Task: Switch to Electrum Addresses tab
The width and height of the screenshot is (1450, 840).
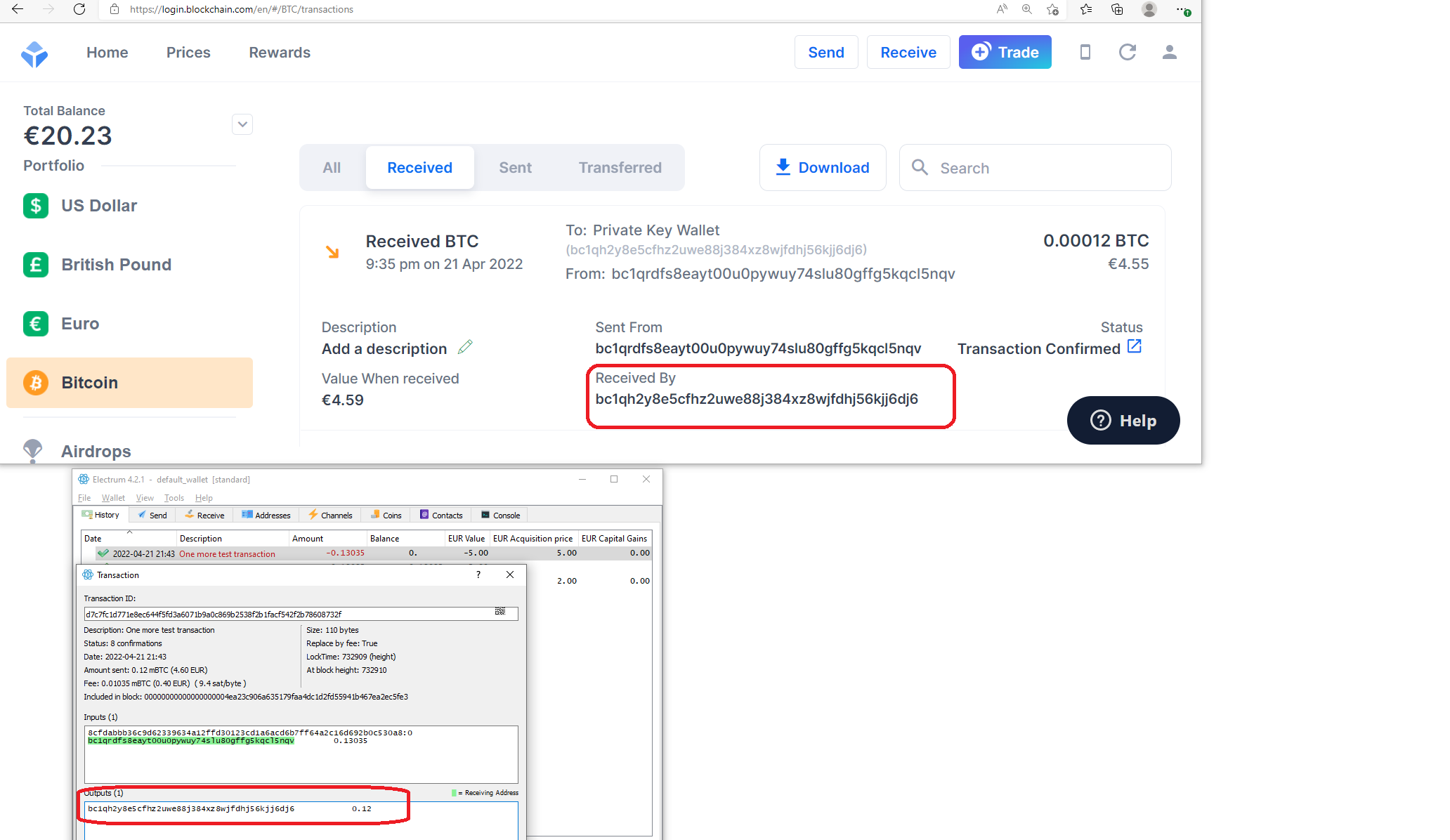Action: pos(266,515)
